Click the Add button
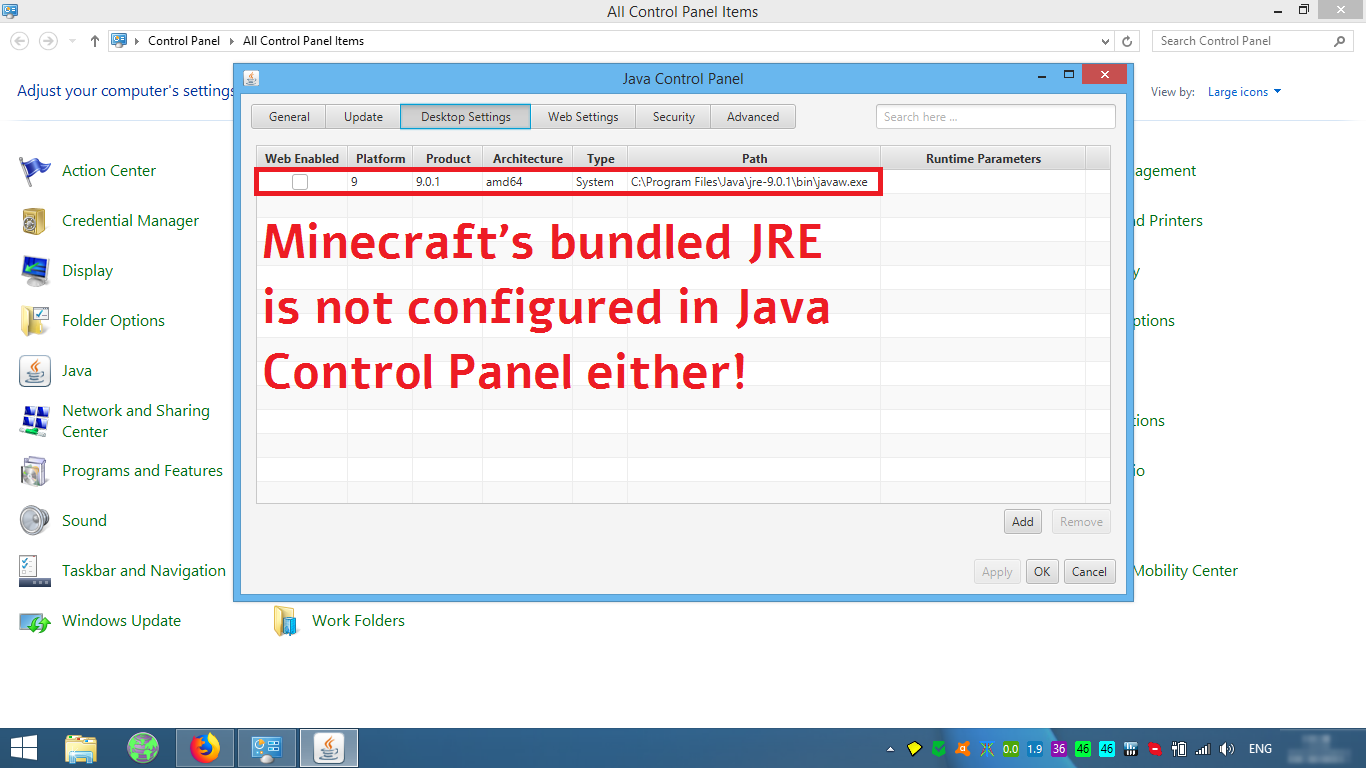 pos(1023,522)
